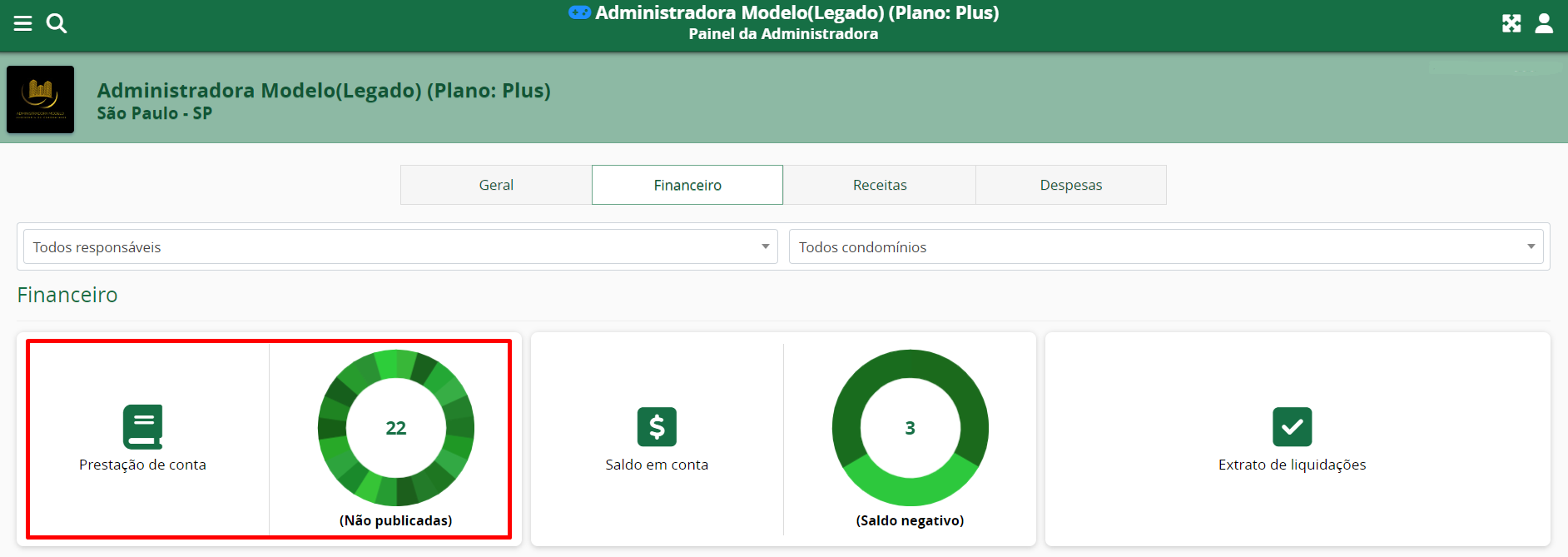The height and width of the screenshot is (557, 1568).
Task: Click the Extrato de liquidações checkmark icon
Action: 1292,427
